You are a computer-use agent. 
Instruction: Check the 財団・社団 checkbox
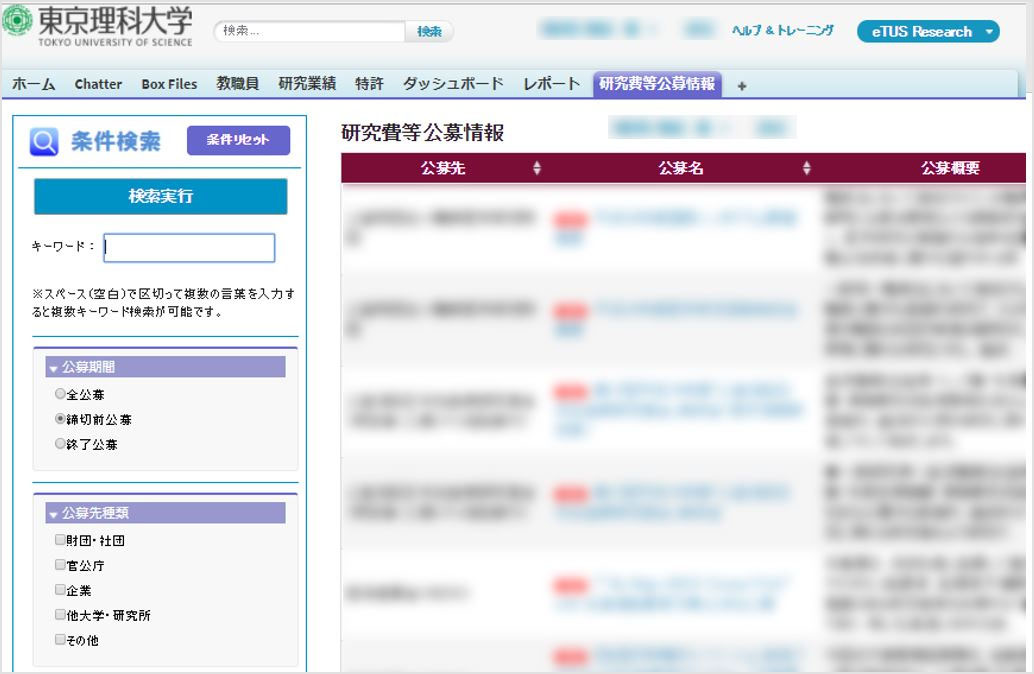pyautogui.click(x=60, y=540)
